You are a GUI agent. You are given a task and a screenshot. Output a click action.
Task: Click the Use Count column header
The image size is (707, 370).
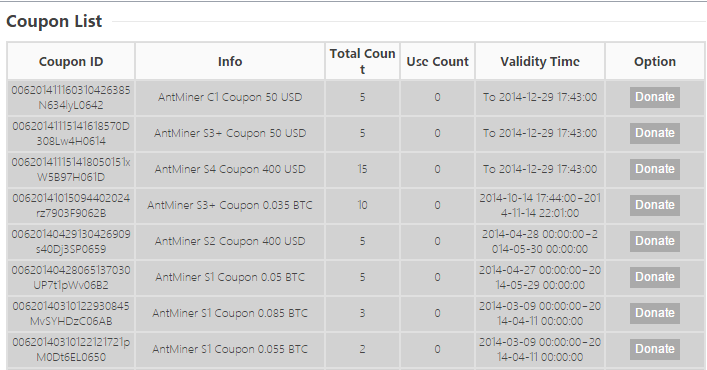437,61
